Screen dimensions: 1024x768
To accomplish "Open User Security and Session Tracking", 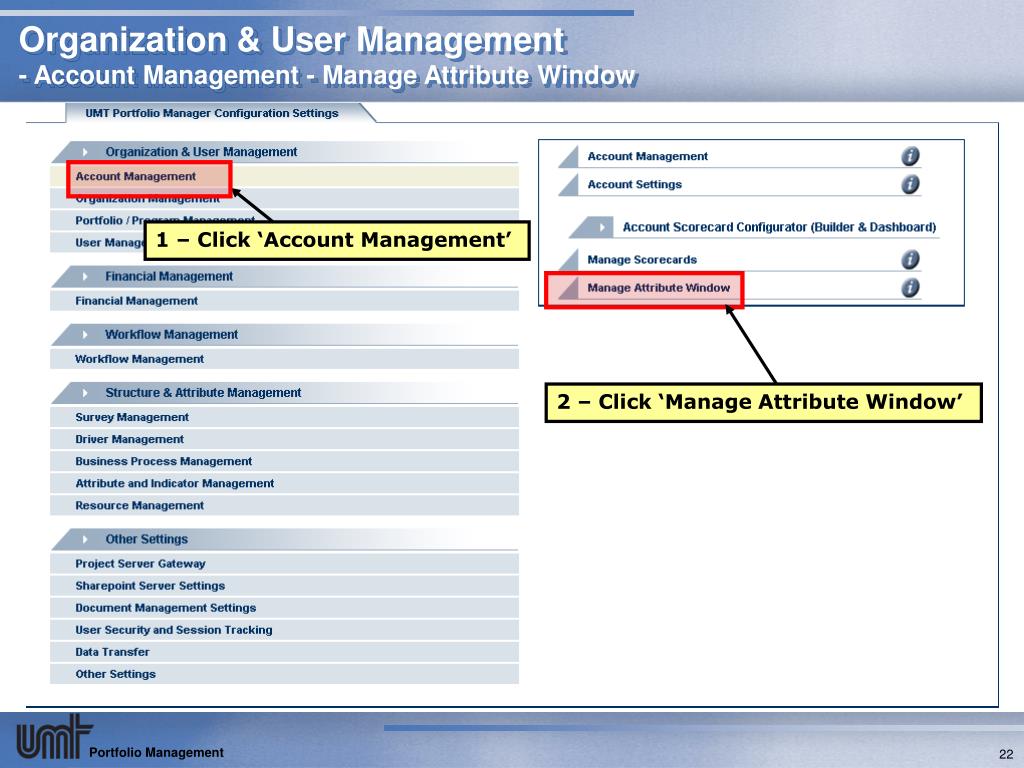I will (x=284, y=631).
